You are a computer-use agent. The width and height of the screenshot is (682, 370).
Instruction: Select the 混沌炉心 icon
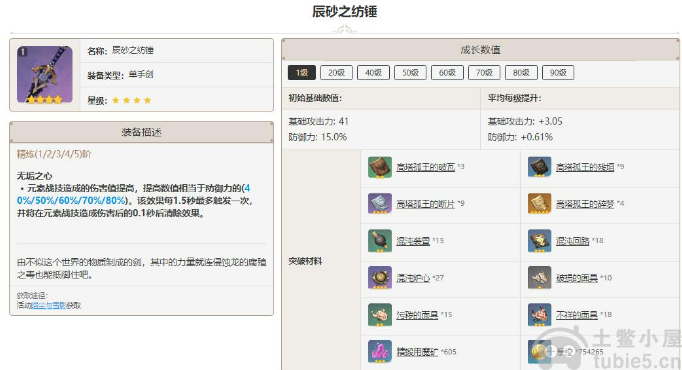tap(380, 278)
